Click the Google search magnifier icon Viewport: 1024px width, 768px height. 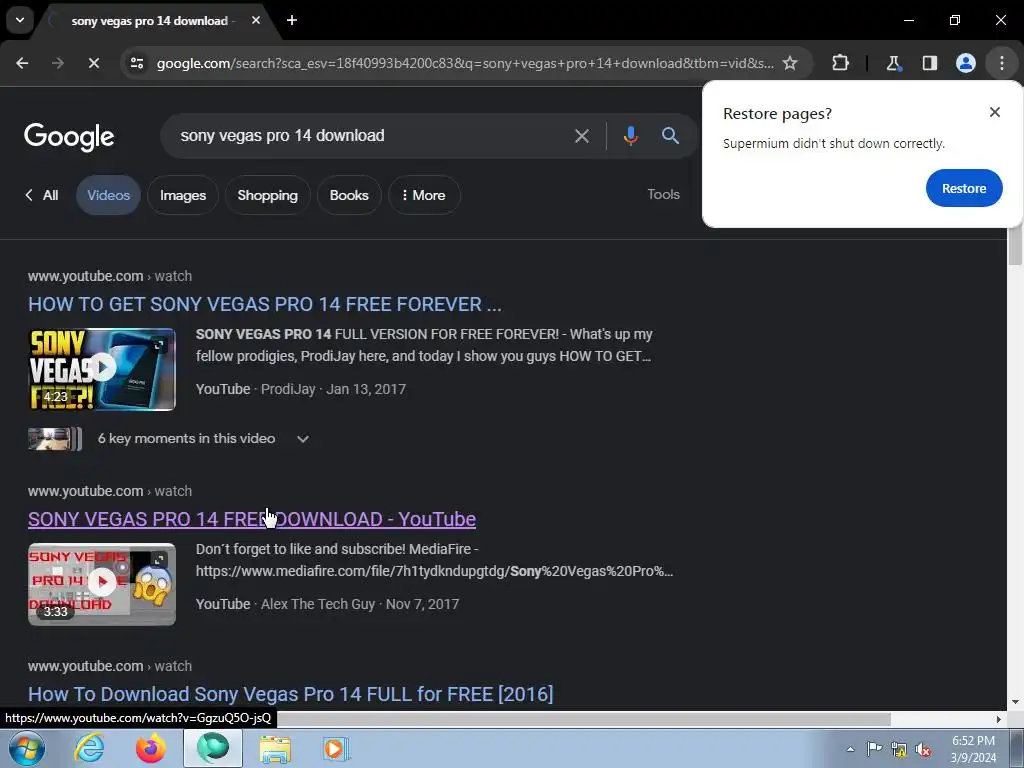click(670, 136)
